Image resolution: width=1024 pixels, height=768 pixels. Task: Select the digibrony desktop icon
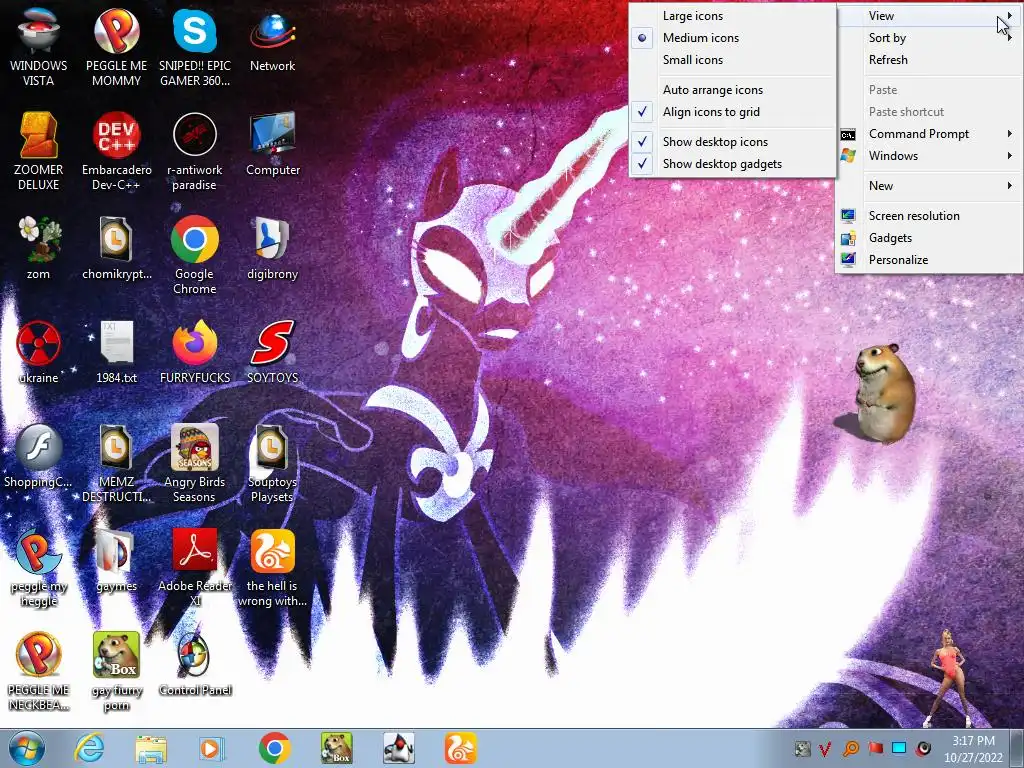(272, 247)
